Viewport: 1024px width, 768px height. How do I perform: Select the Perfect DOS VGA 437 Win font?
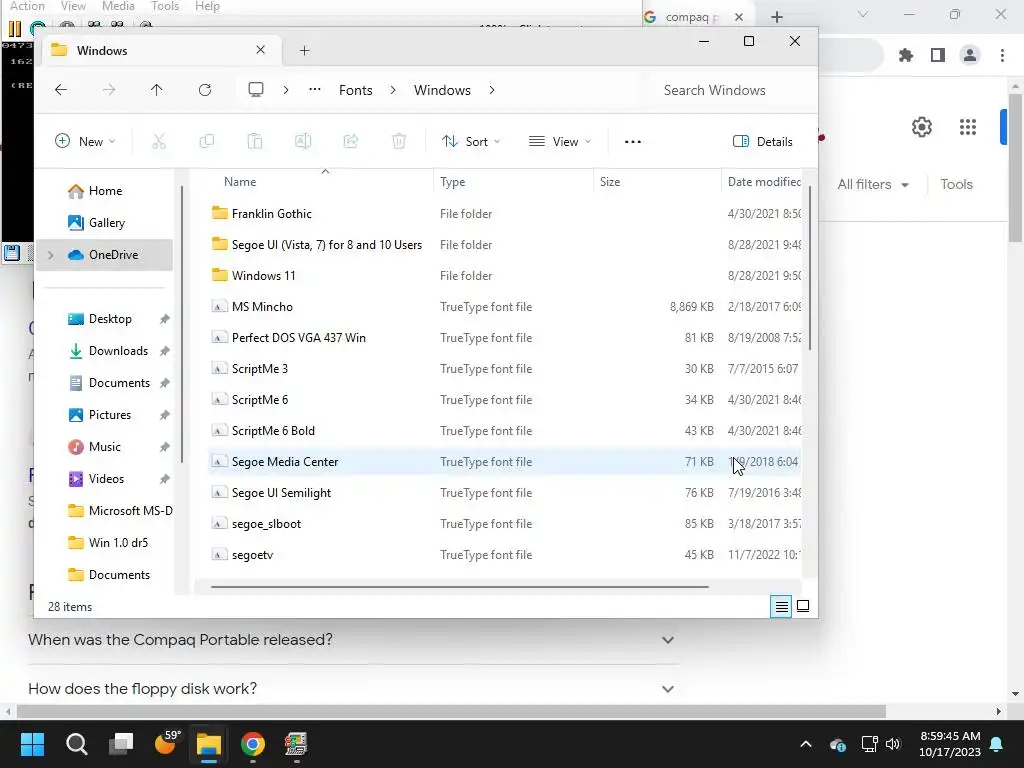(x=504, y=338)
